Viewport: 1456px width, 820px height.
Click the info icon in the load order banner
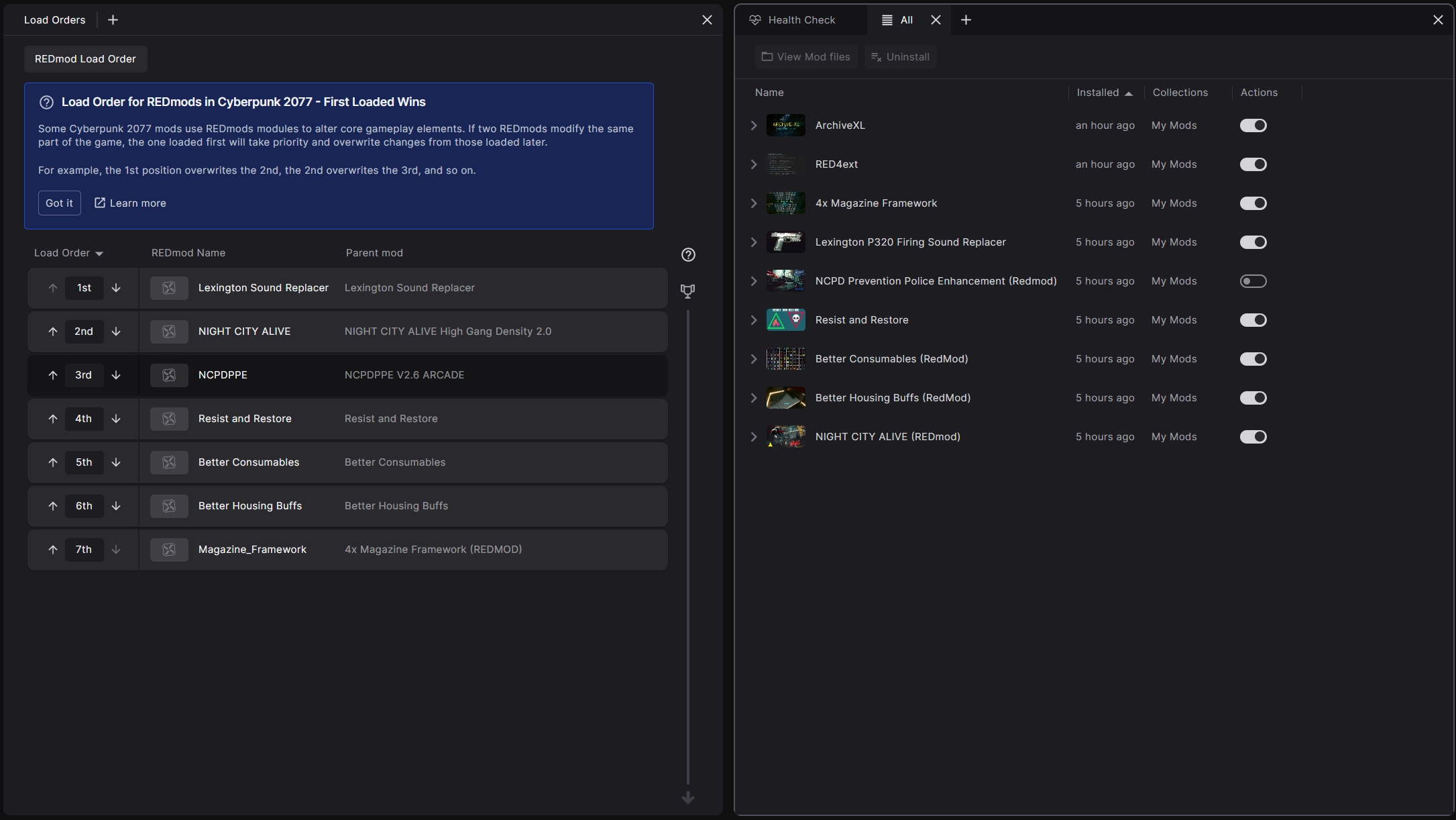point(46,102)
